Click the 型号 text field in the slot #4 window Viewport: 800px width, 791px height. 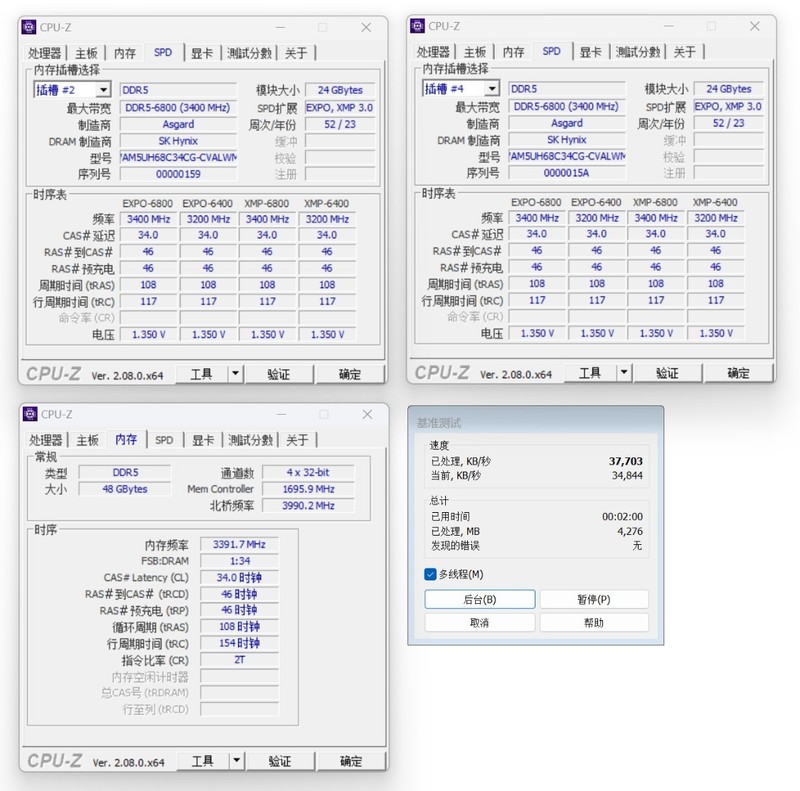567,157
